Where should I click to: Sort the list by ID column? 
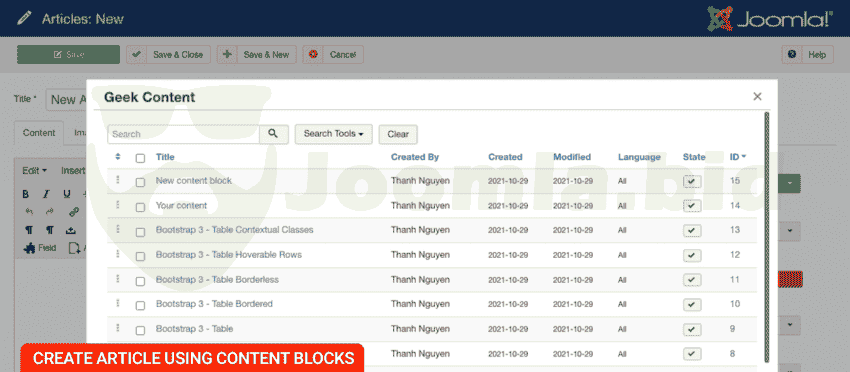pyautogui.click(x=738, y=157)
